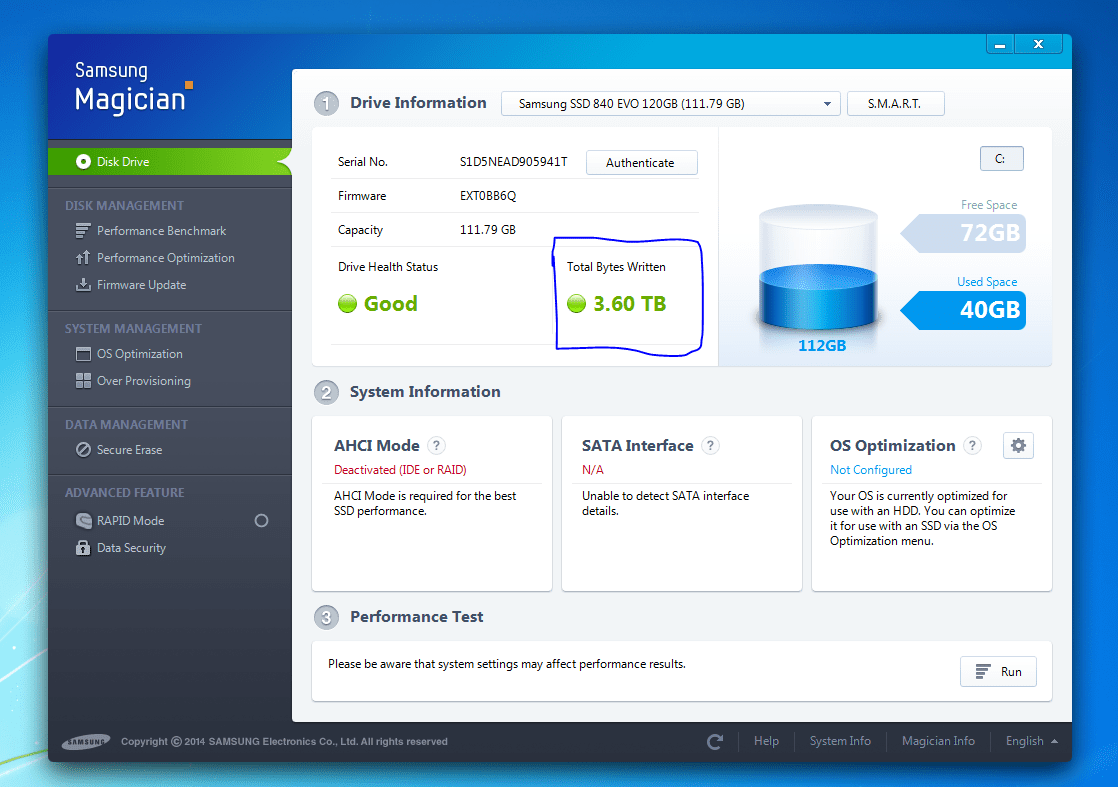This screenshot has height=787, width=1118.
Task: Click the Data Security lock icon
Action: click(x=83, y=548)
